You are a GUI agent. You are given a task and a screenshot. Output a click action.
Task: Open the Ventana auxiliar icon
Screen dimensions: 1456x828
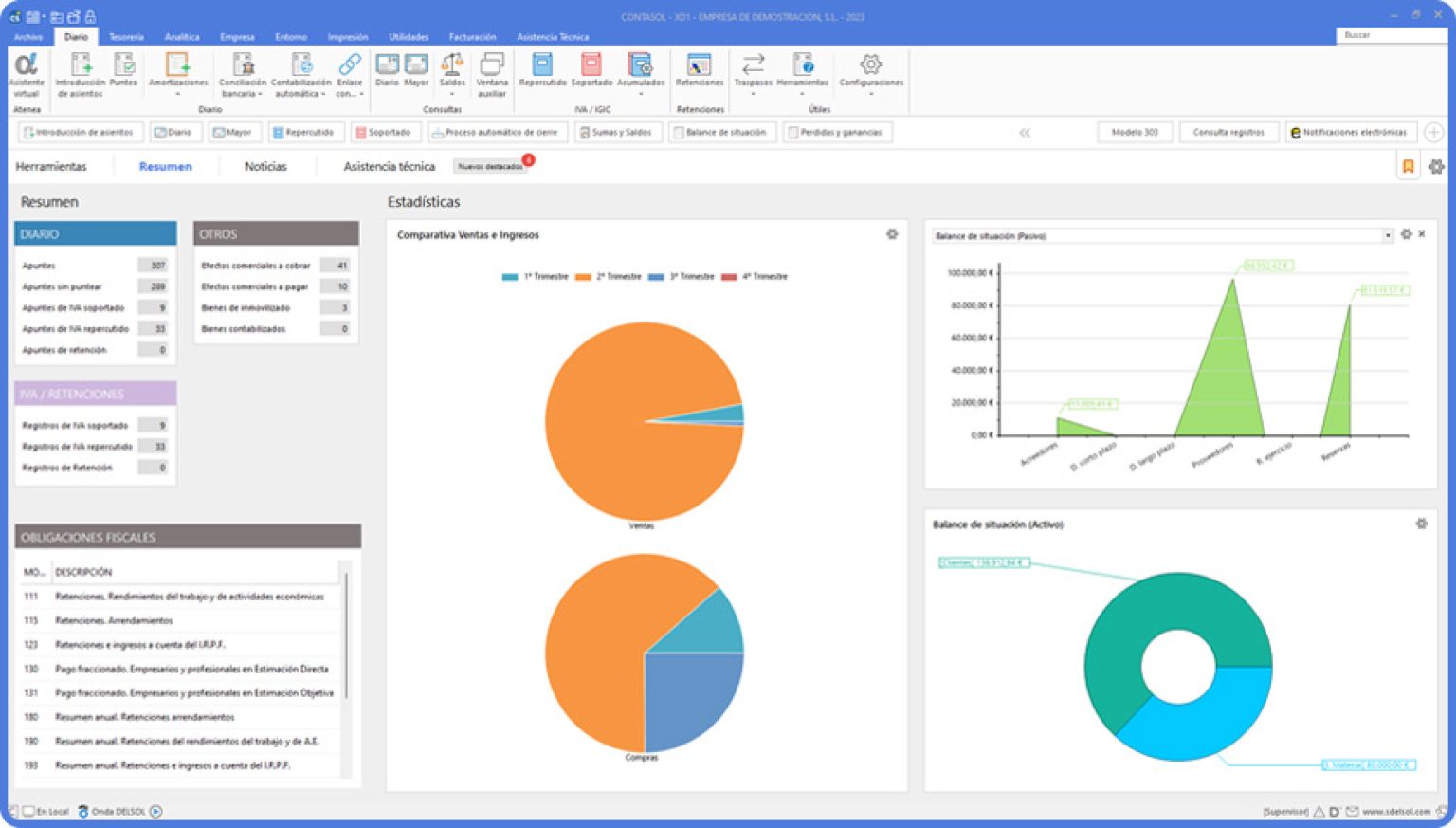(x=491, y=74)
